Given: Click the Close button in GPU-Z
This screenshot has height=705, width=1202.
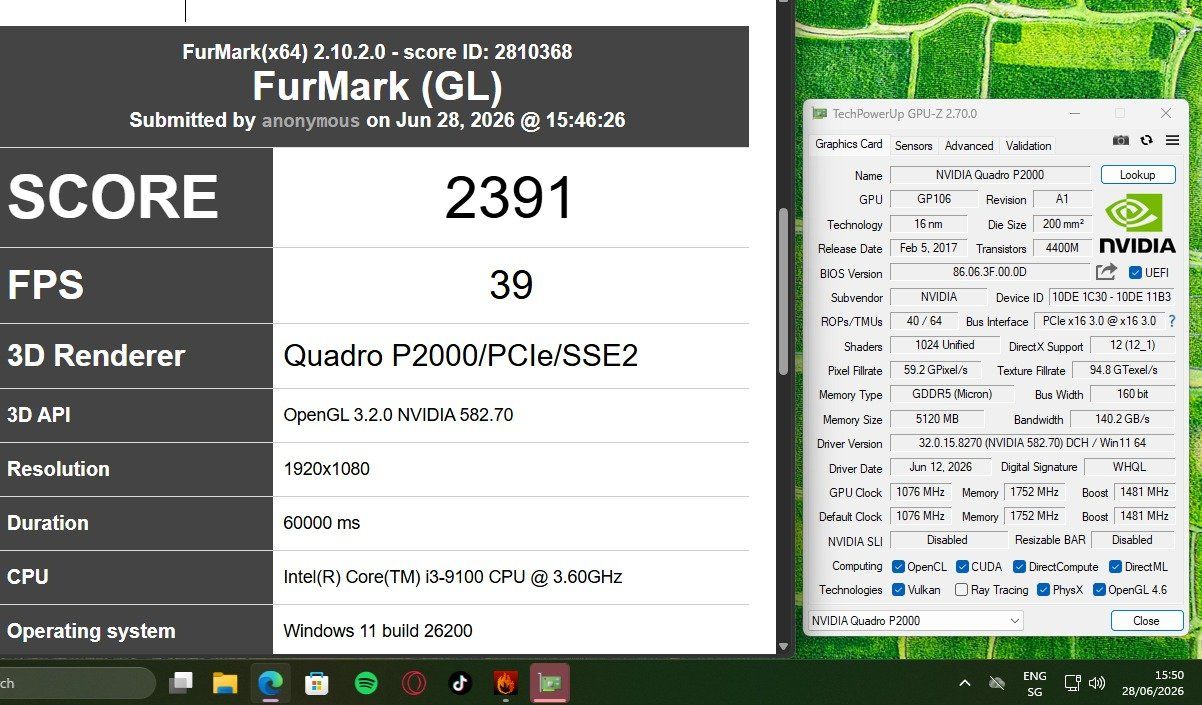Looking at the screenshot, I should [1146, 621].
